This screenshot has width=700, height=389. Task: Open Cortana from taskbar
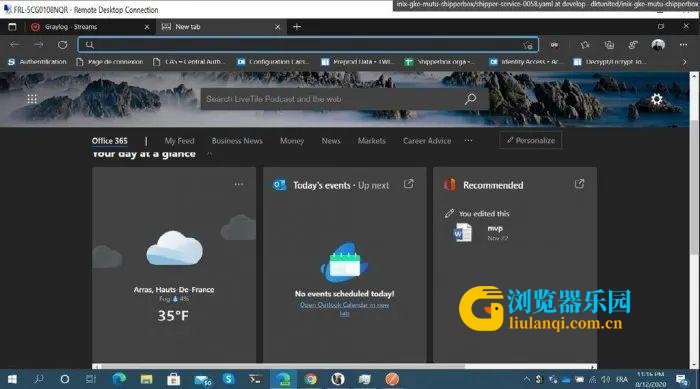[65, 379]
